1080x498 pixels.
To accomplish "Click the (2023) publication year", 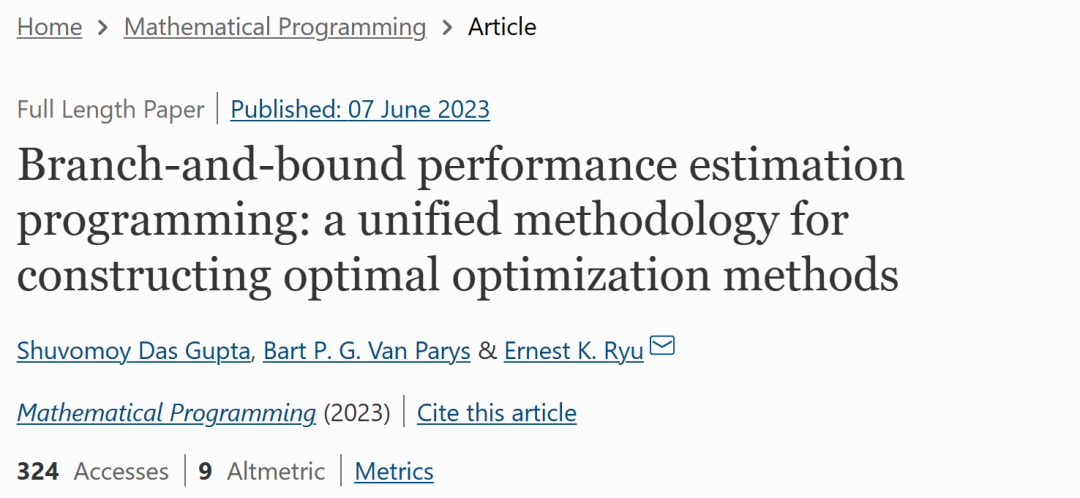I will coord(357,413).
